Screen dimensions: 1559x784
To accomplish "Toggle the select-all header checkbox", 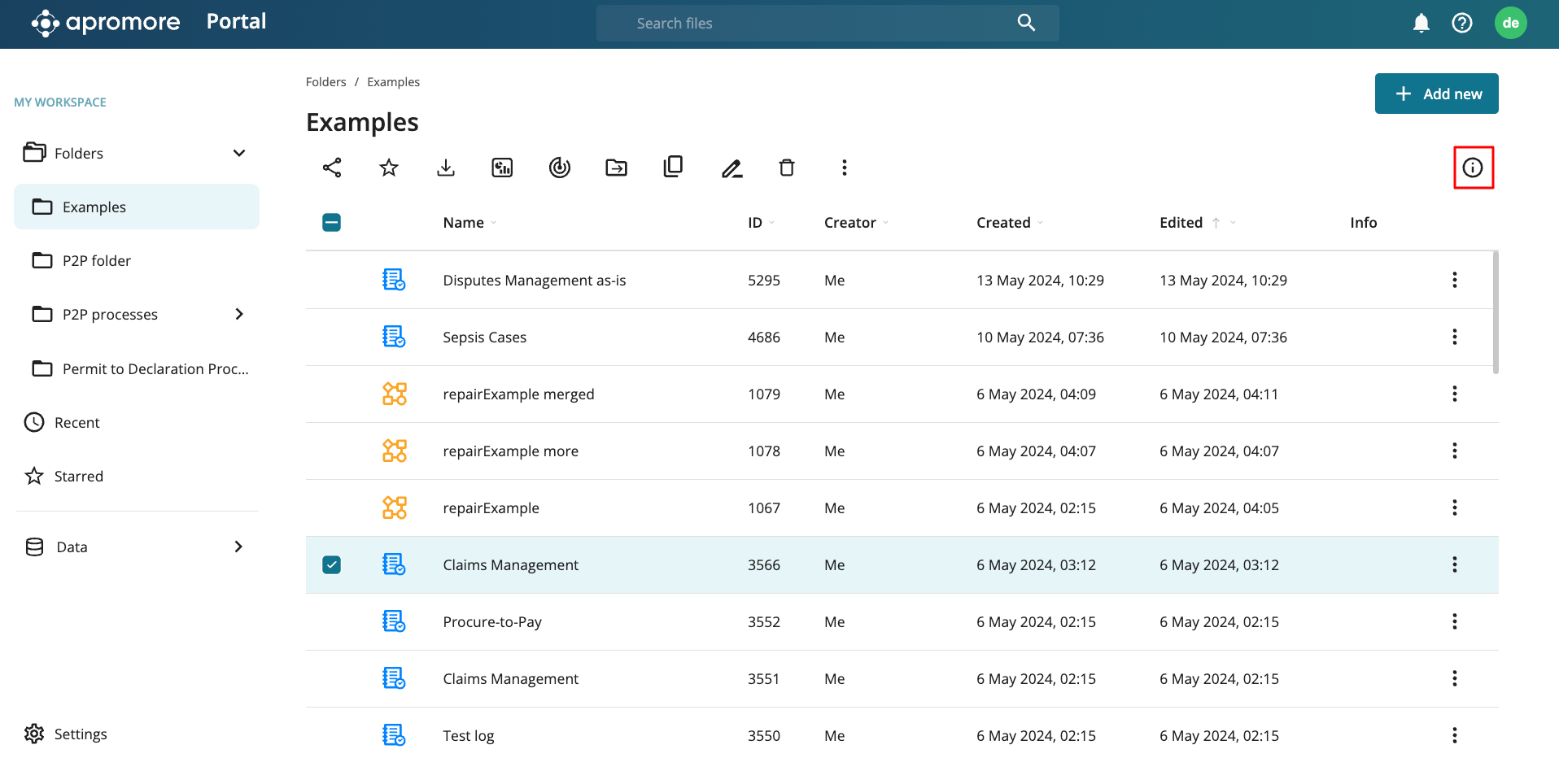I will point(332,223).
